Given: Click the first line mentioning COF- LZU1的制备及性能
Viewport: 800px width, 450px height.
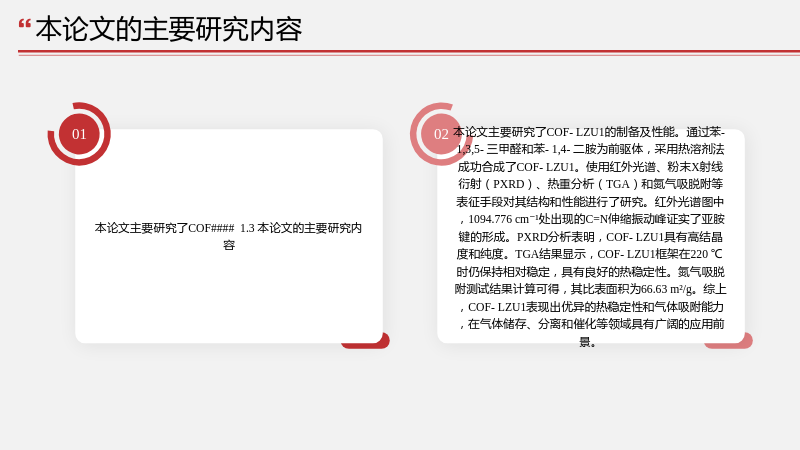Looking at the screenshot, I should pos(589,132).
